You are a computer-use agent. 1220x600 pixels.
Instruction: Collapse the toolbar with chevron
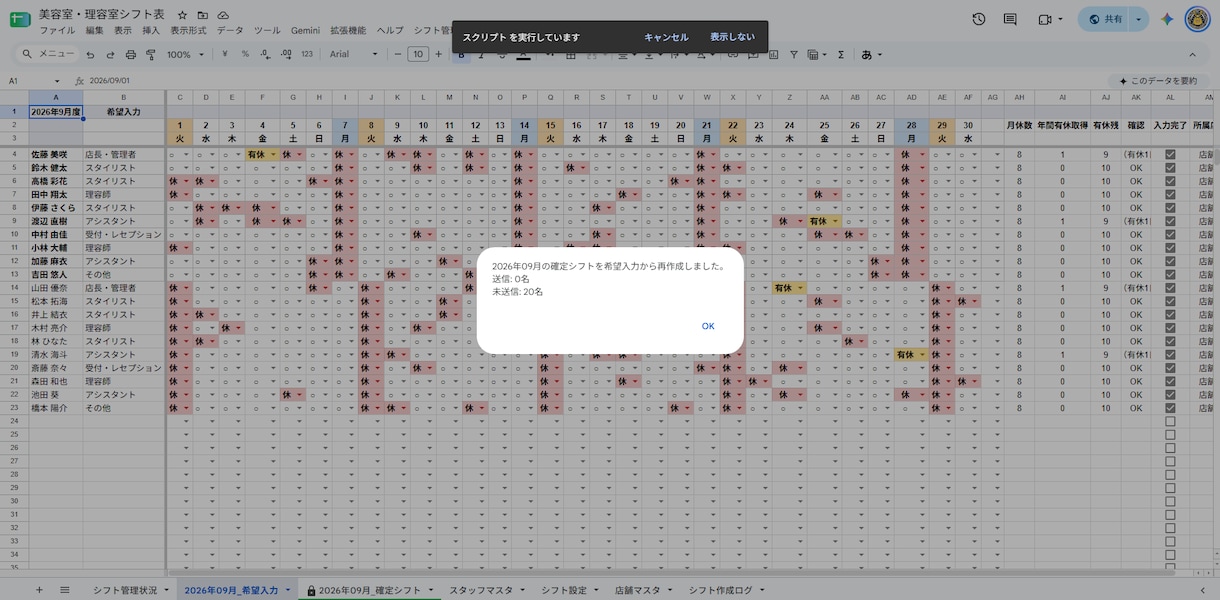(1192, 54)
